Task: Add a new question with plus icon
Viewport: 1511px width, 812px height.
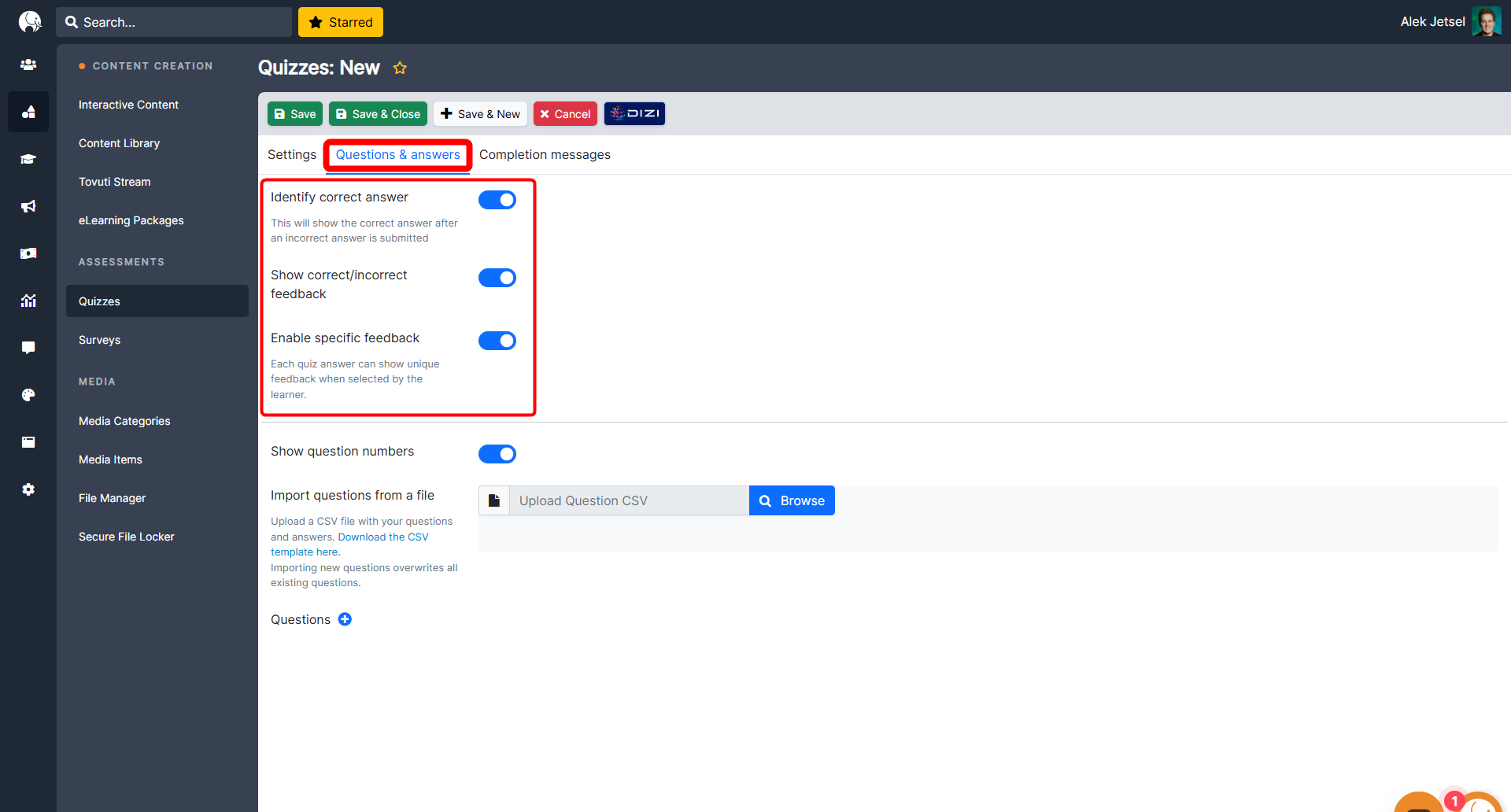Action: [x=345, y=619]
